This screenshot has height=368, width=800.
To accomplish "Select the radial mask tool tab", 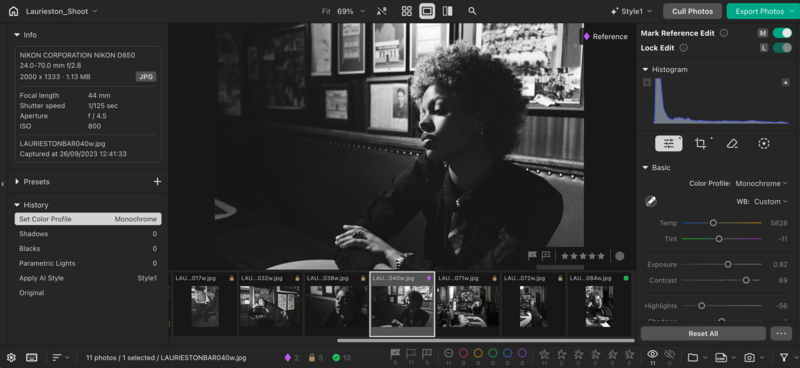I will [764, 143].
